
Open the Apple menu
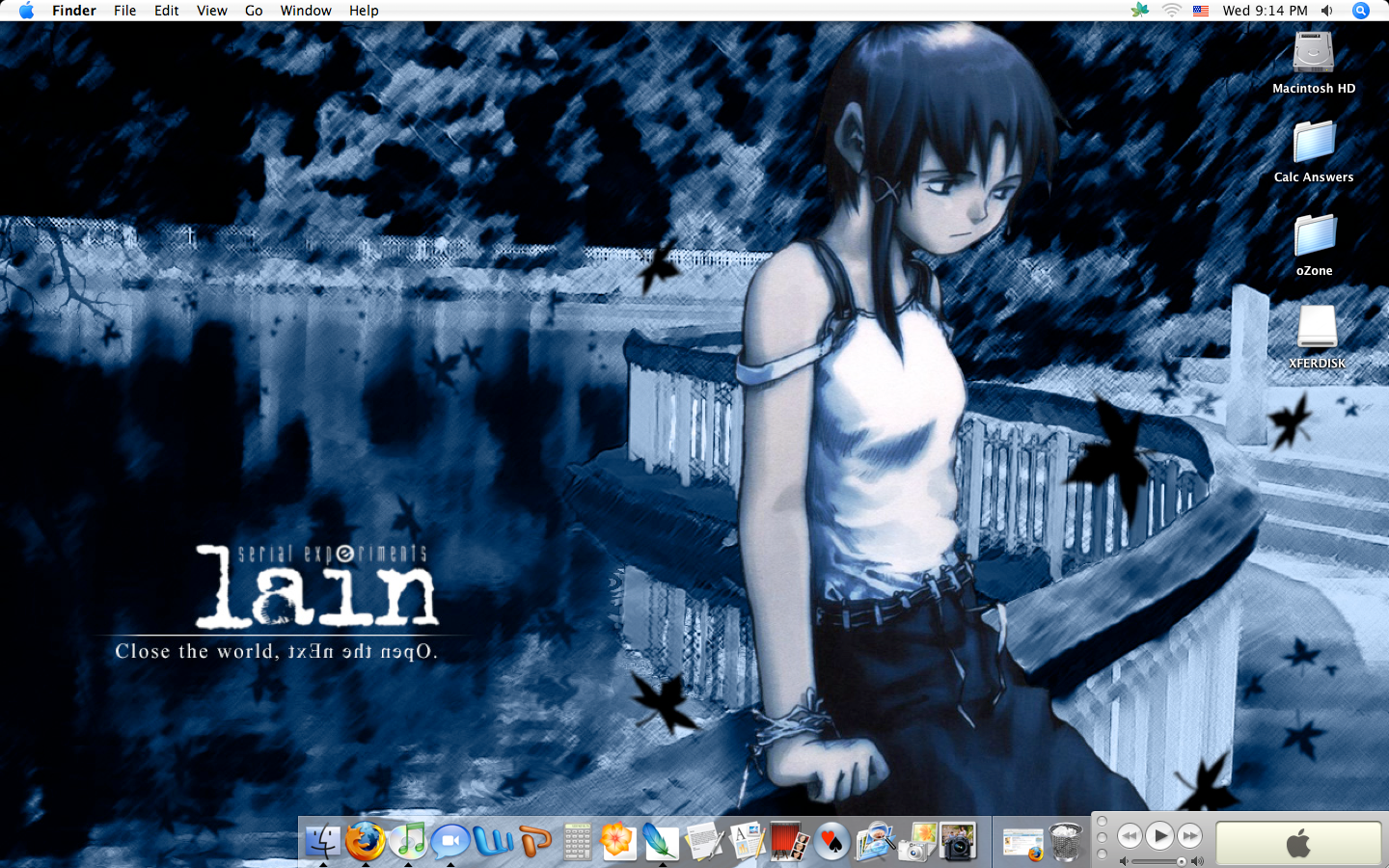[26, 11]
